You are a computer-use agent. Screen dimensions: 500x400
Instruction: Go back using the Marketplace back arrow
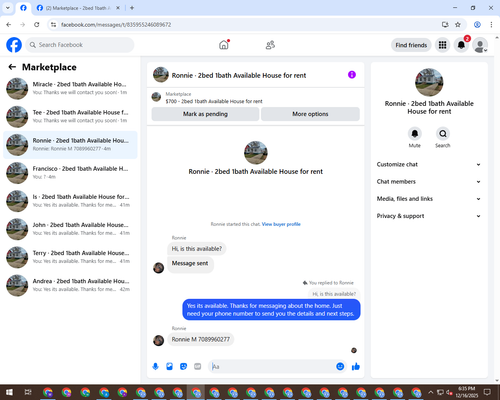[12, 67]
